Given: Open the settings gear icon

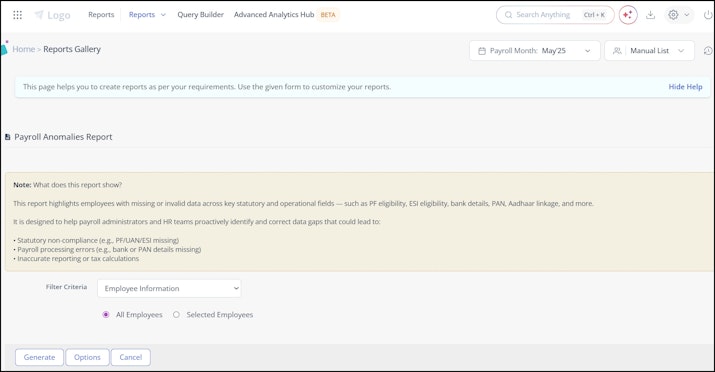Looking at the screenshot, I should [x=673, y=15].
